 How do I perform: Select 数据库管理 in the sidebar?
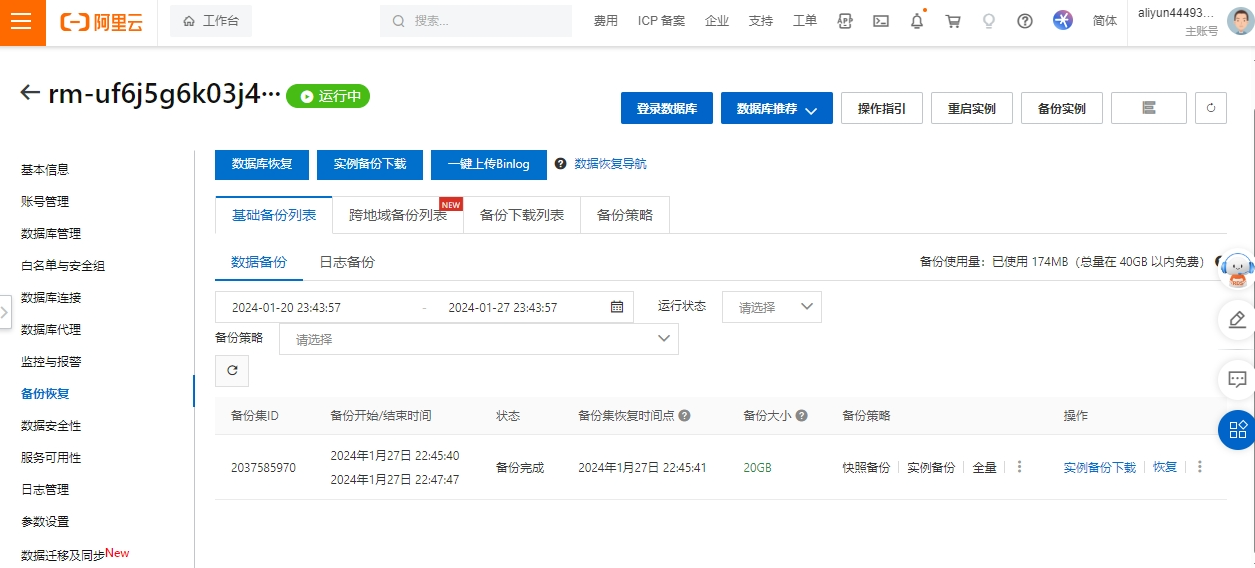click(x=51, y=234)
